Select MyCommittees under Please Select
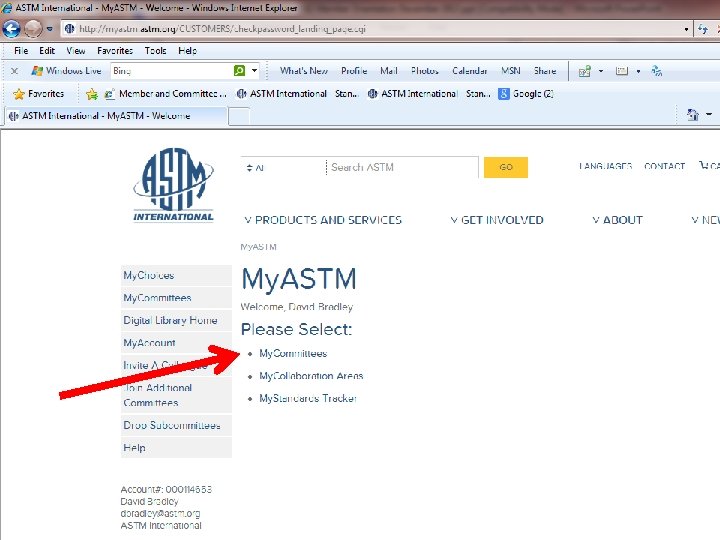720x540 pixels. (293, 354)
